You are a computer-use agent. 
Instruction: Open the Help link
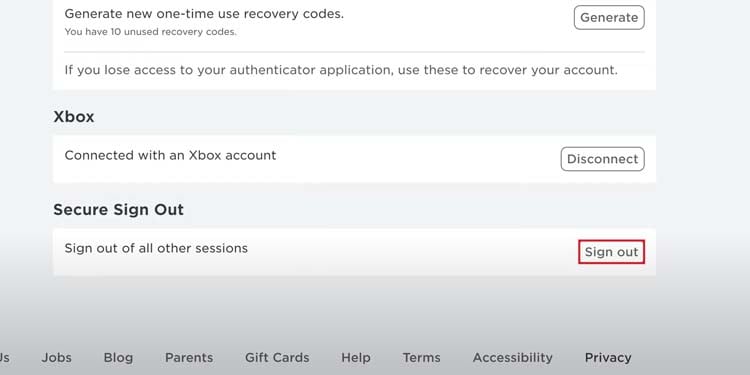355,358
